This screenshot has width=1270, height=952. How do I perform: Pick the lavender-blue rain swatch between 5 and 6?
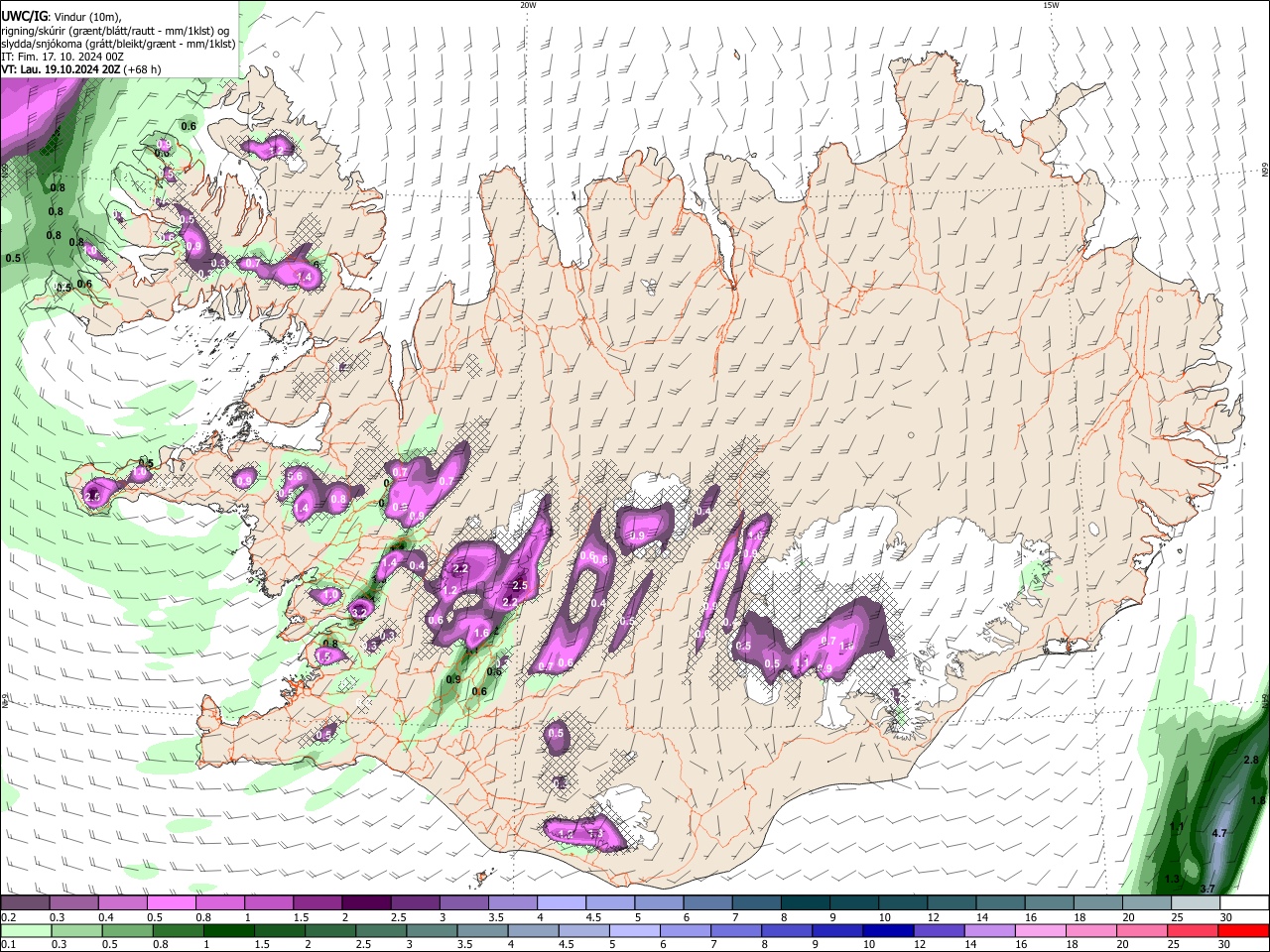[x=635, y=931]
